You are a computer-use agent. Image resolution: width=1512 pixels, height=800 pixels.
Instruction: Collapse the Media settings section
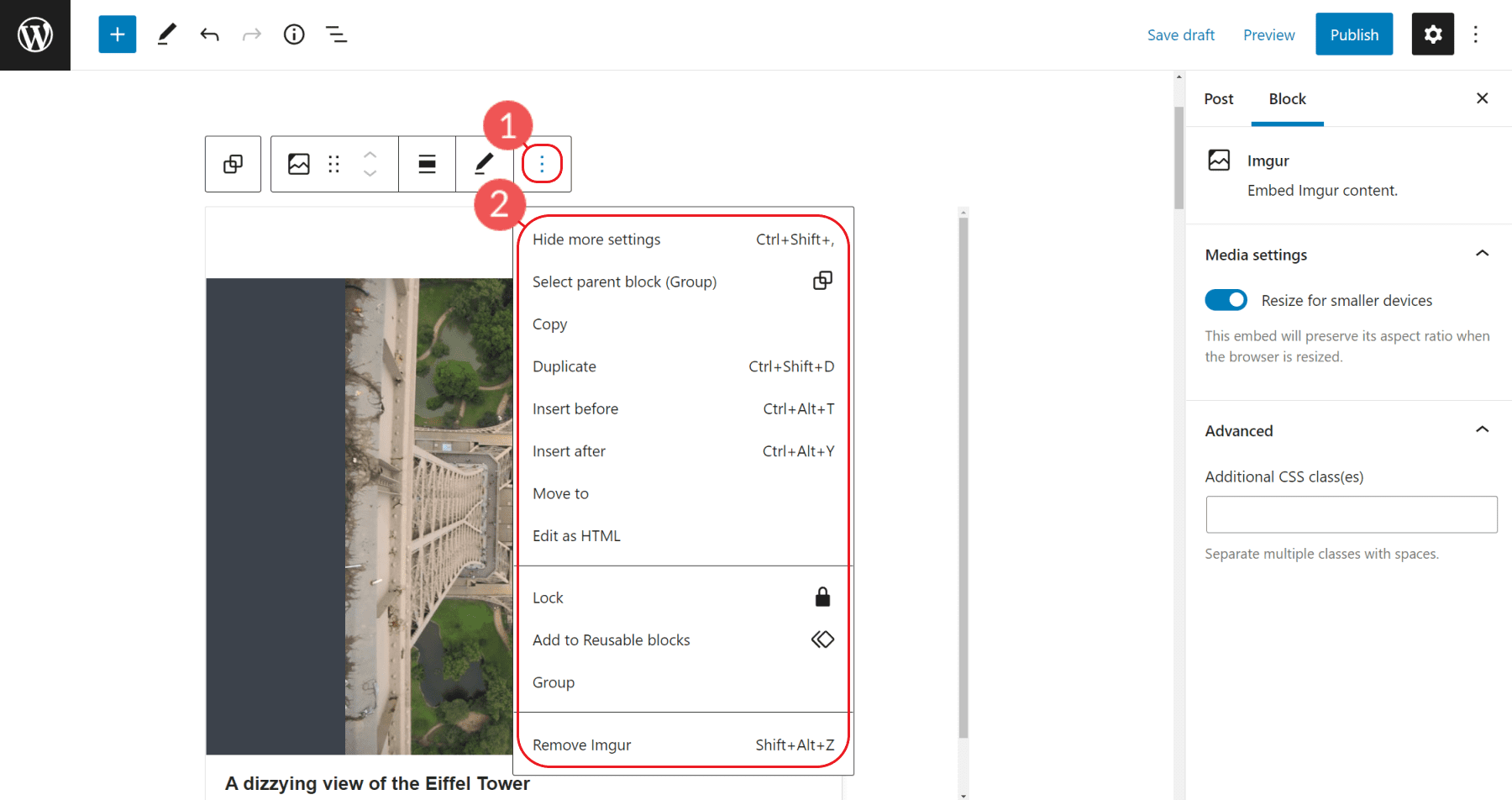coord(1483,254)
